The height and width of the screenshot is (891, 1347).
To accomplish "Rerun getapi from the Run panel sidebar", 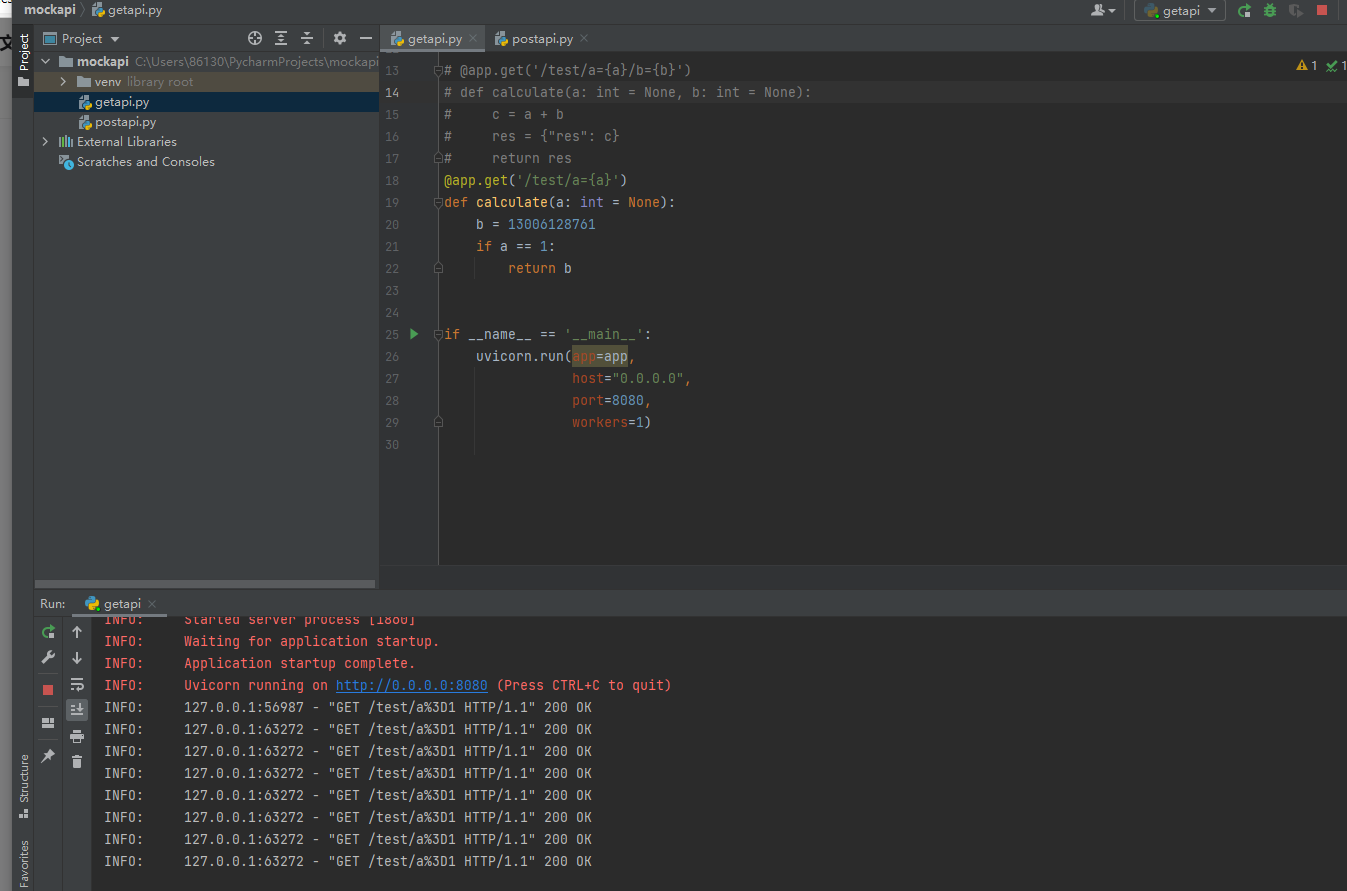I will (48, 632).
